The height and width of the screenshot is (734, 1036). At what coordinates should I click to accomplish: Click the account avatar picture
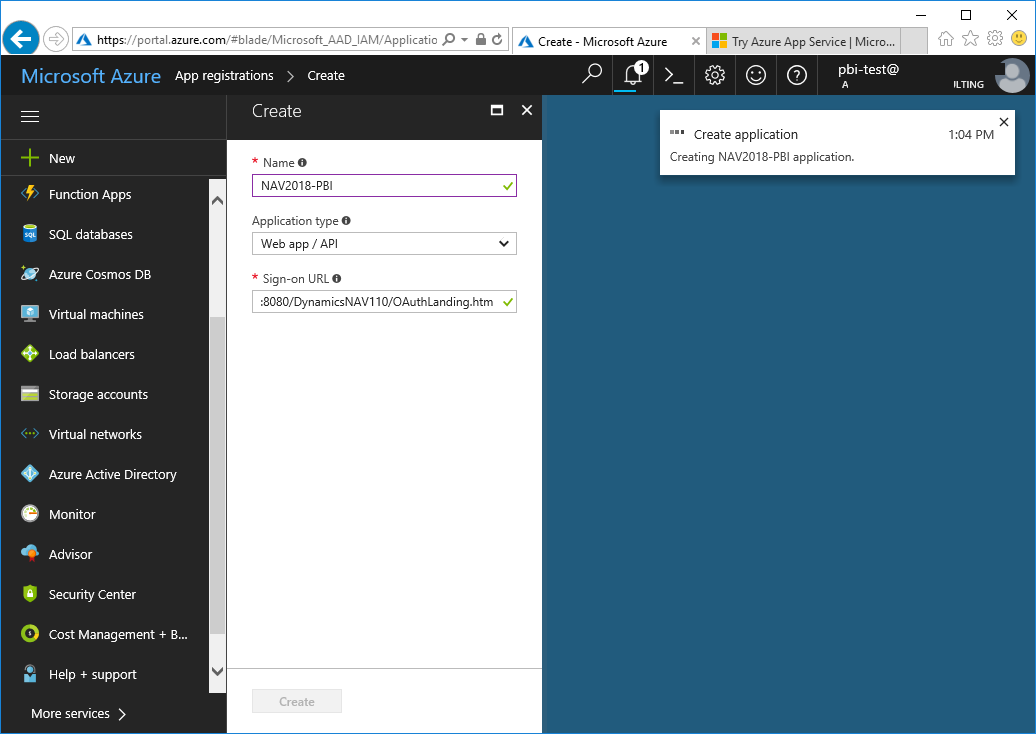[1012, 75]
